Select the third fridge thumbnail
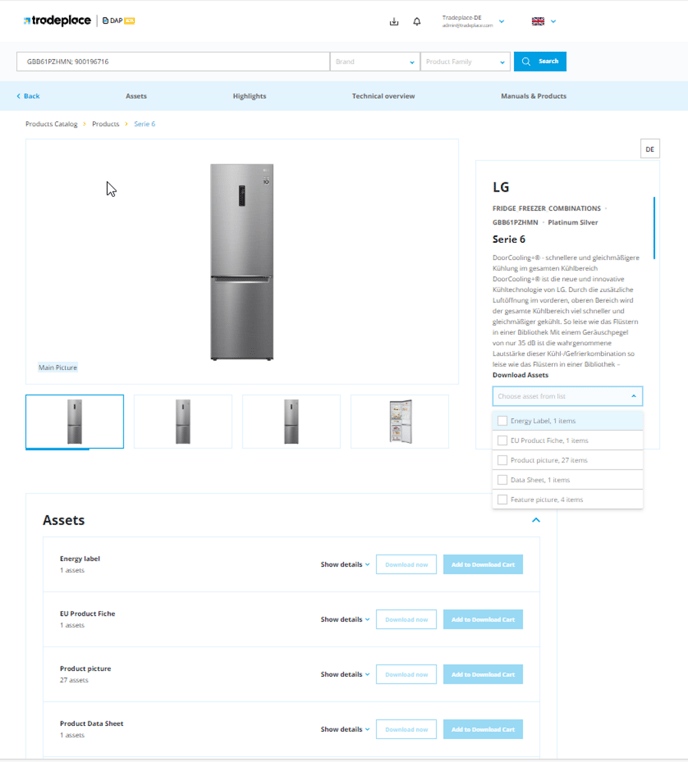This screenshot has height=762, width=688. tap(291, 421)
